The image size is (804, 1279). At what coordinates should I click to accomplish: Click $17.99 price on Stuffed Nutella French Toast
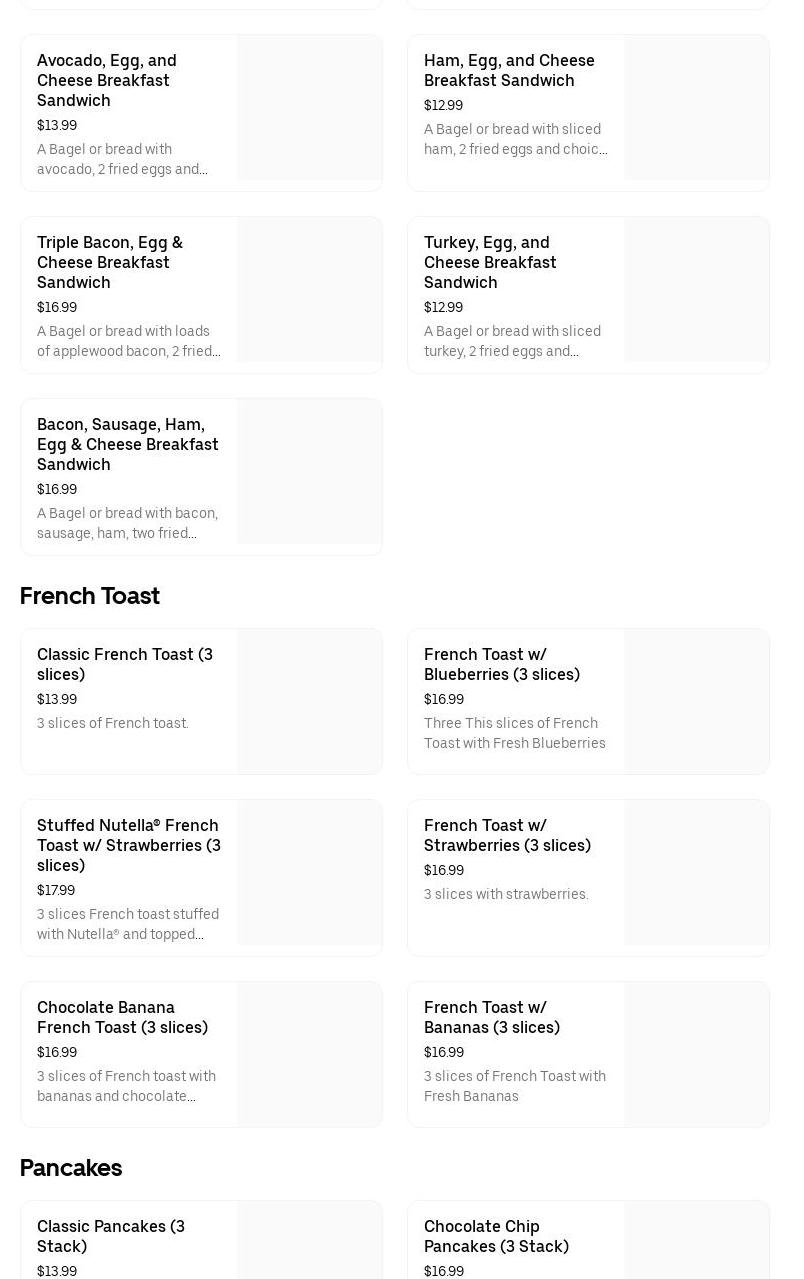tap(56, 890)
